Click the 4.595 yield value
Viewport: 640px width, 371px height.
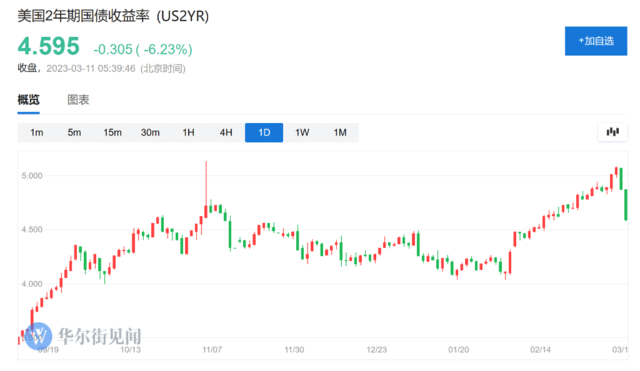pyautogui.click(x=49, y=46)
